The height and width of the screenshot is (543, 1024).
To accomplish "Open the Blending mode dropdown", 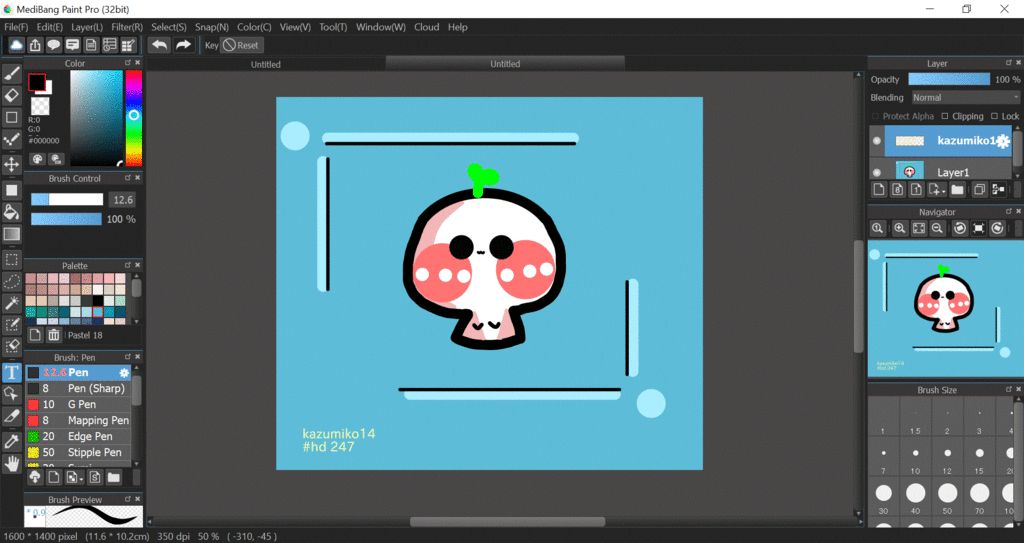I will click(x=965, y=97).
